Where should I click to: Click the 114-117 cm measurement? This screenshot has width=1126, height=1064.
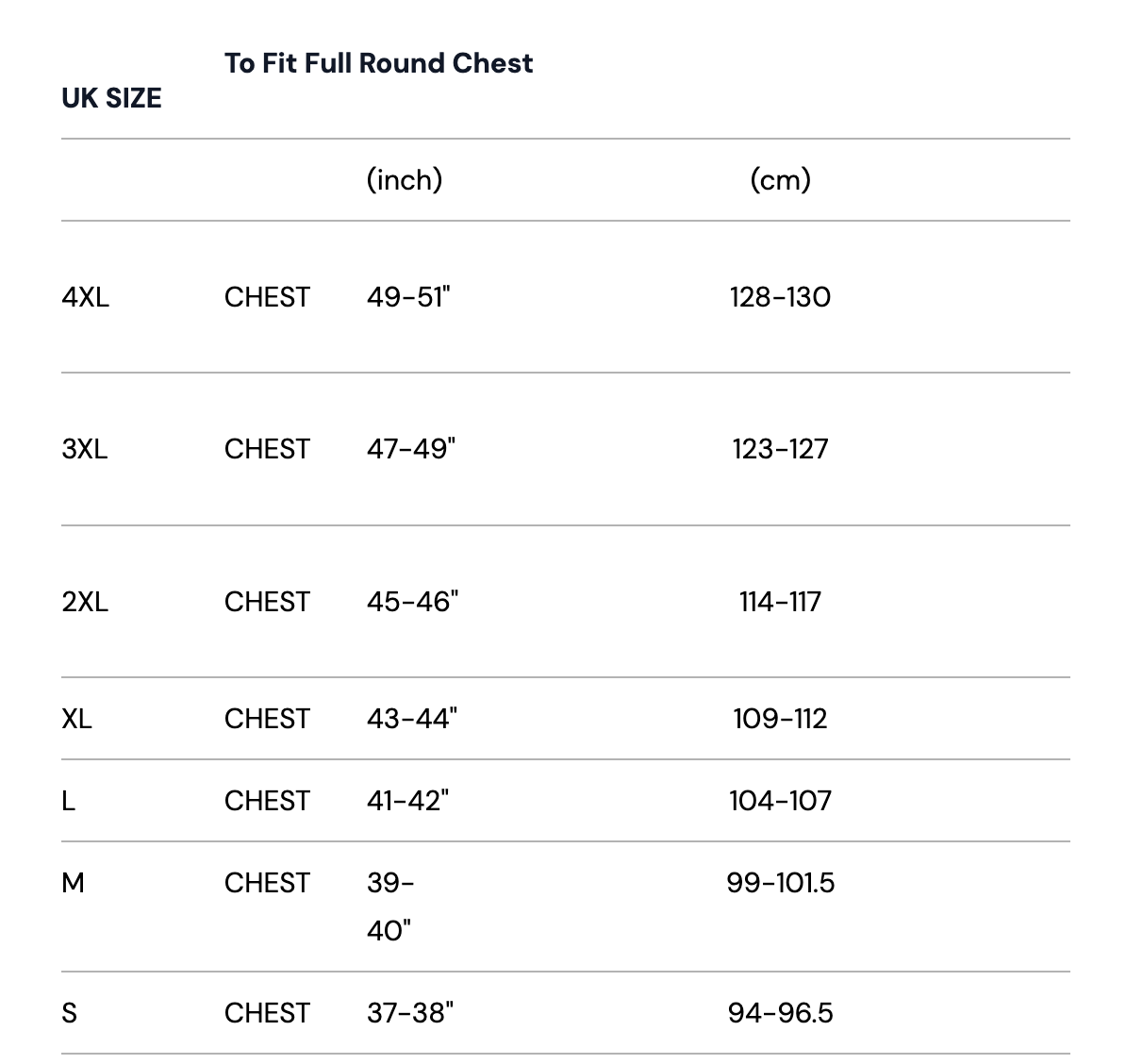pos(780,602)
